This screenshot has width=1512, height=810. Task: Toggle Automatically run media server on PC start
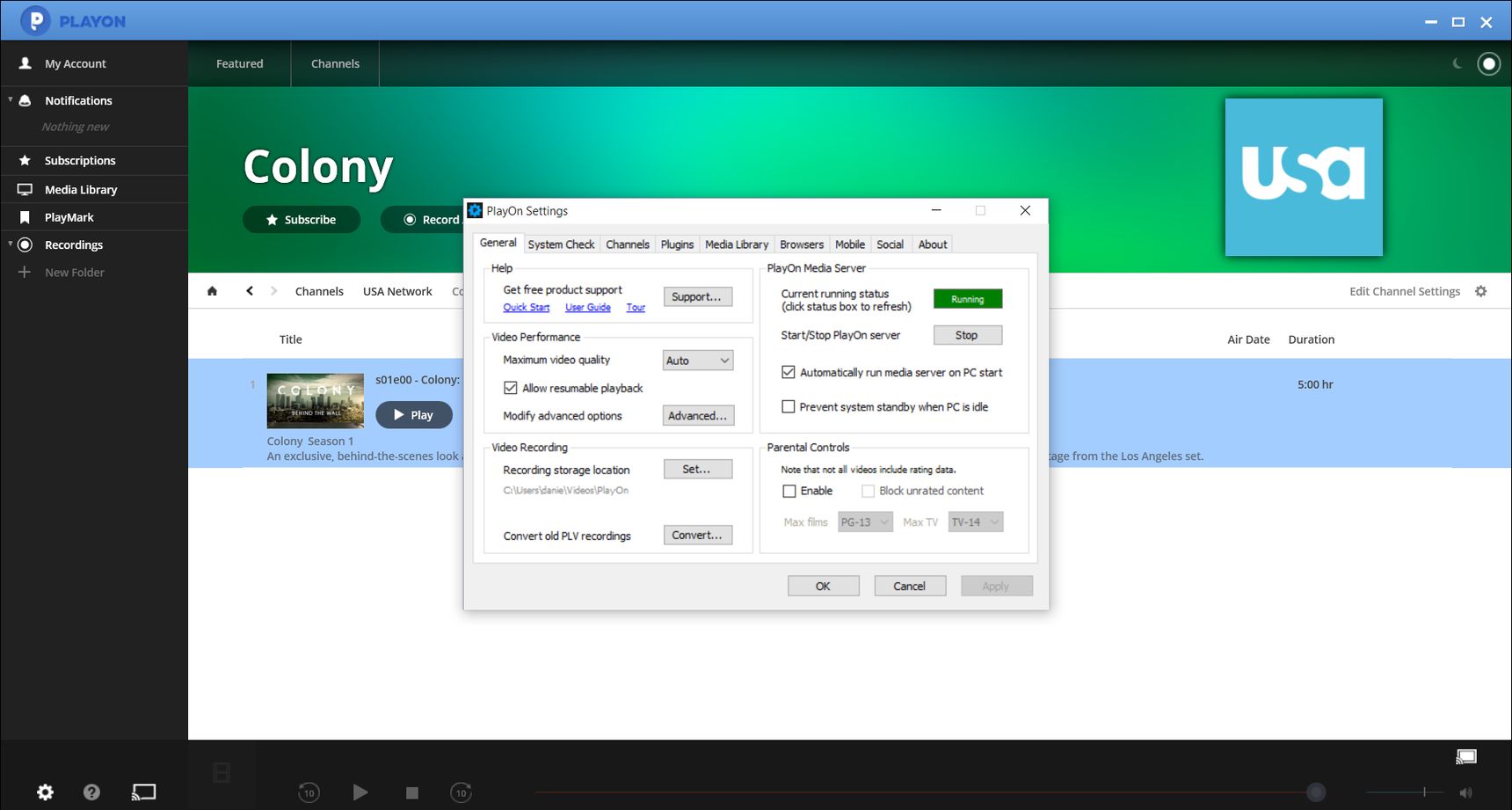pyautogui.click(x=789, y=372)
